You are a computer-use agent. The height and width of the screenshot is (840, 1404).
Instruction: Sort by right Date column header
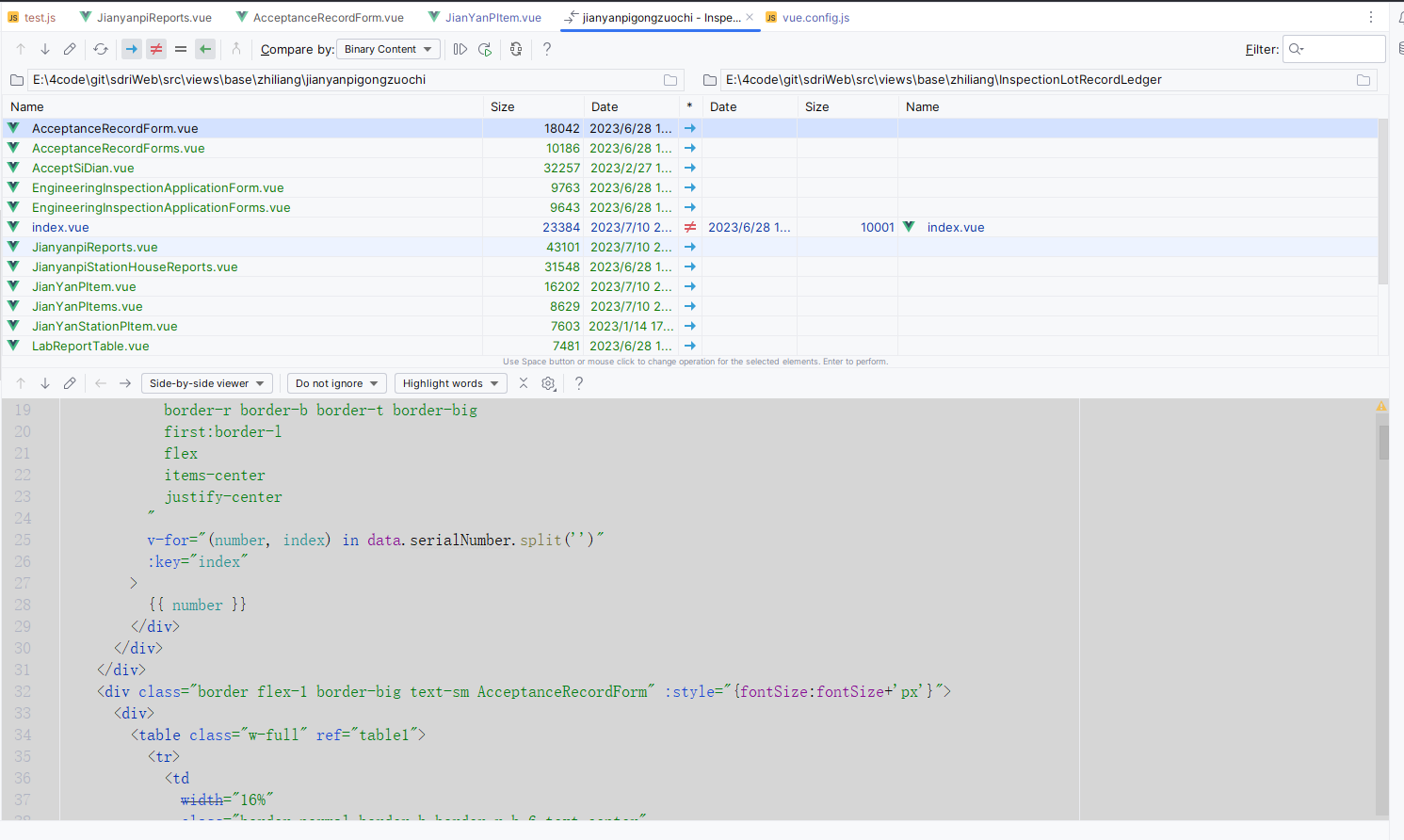tap(750, 106)
